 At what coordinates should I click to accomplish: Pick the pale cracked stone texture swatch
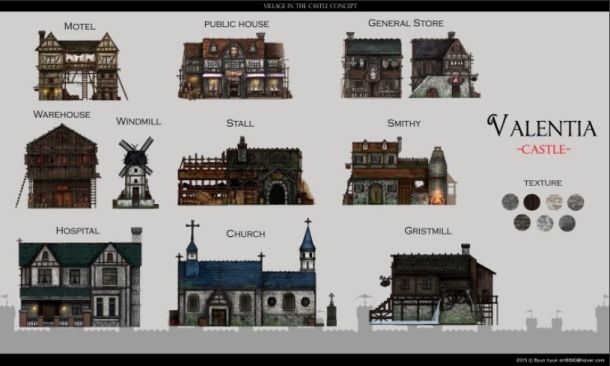554,202
